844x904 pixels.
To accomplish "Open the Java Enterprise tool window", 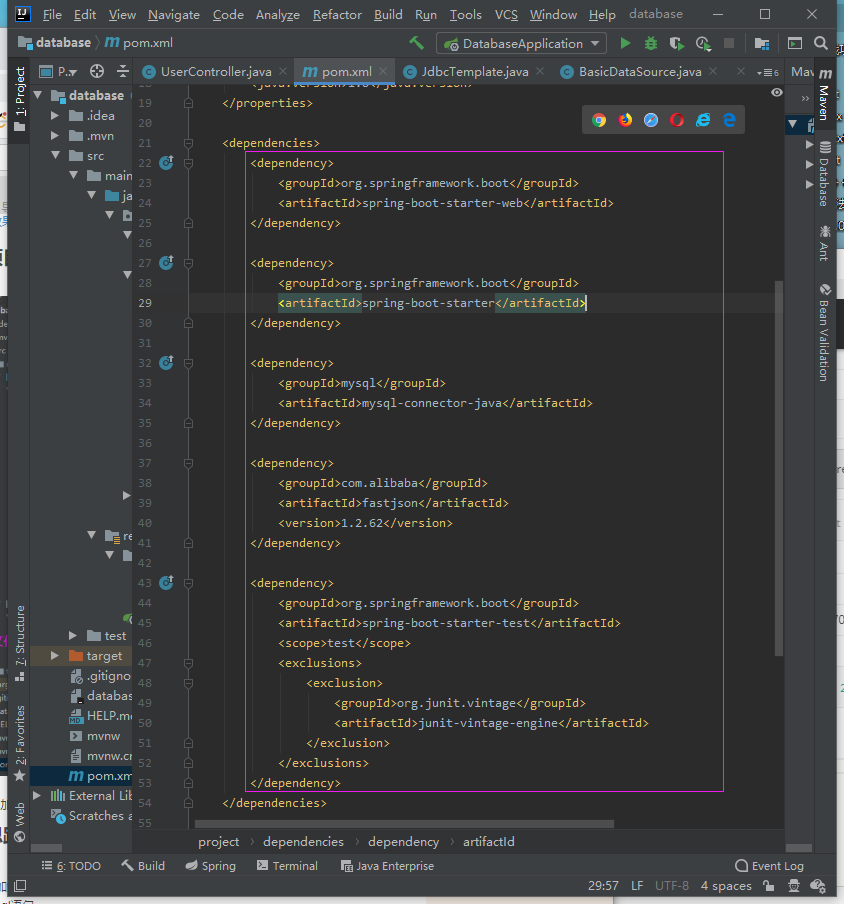I will pos(387,865).
